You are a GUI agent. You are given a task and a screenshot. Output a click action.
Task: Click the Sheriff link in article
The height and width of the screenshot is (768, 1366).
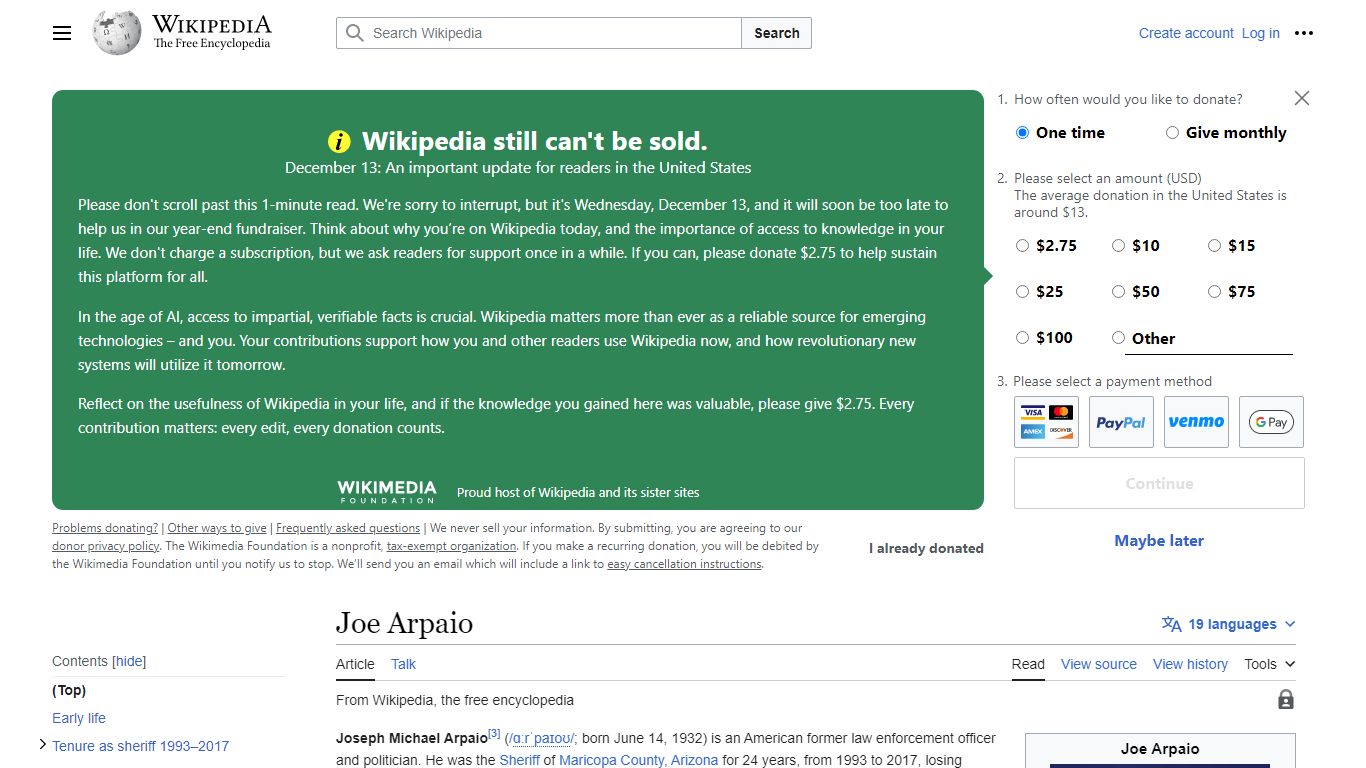[520, 760]
